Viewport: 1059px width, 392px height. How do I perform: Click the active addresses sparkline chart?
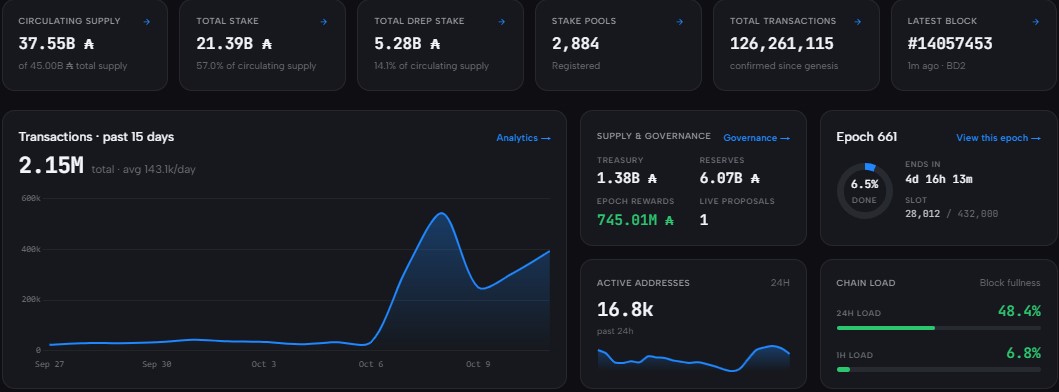pyautogui.click(x=693, y=358)
